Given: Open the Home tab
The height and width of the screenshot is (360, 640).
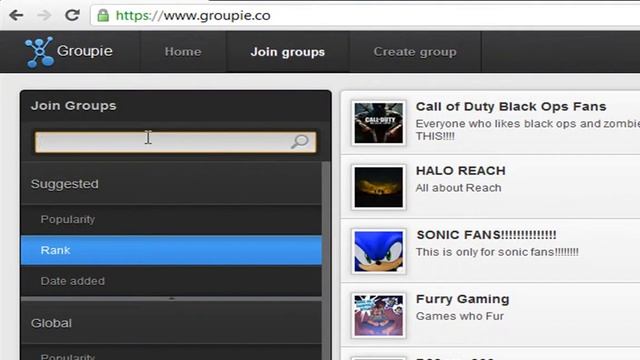Looking at the screenshot, I should click(183, 52).
